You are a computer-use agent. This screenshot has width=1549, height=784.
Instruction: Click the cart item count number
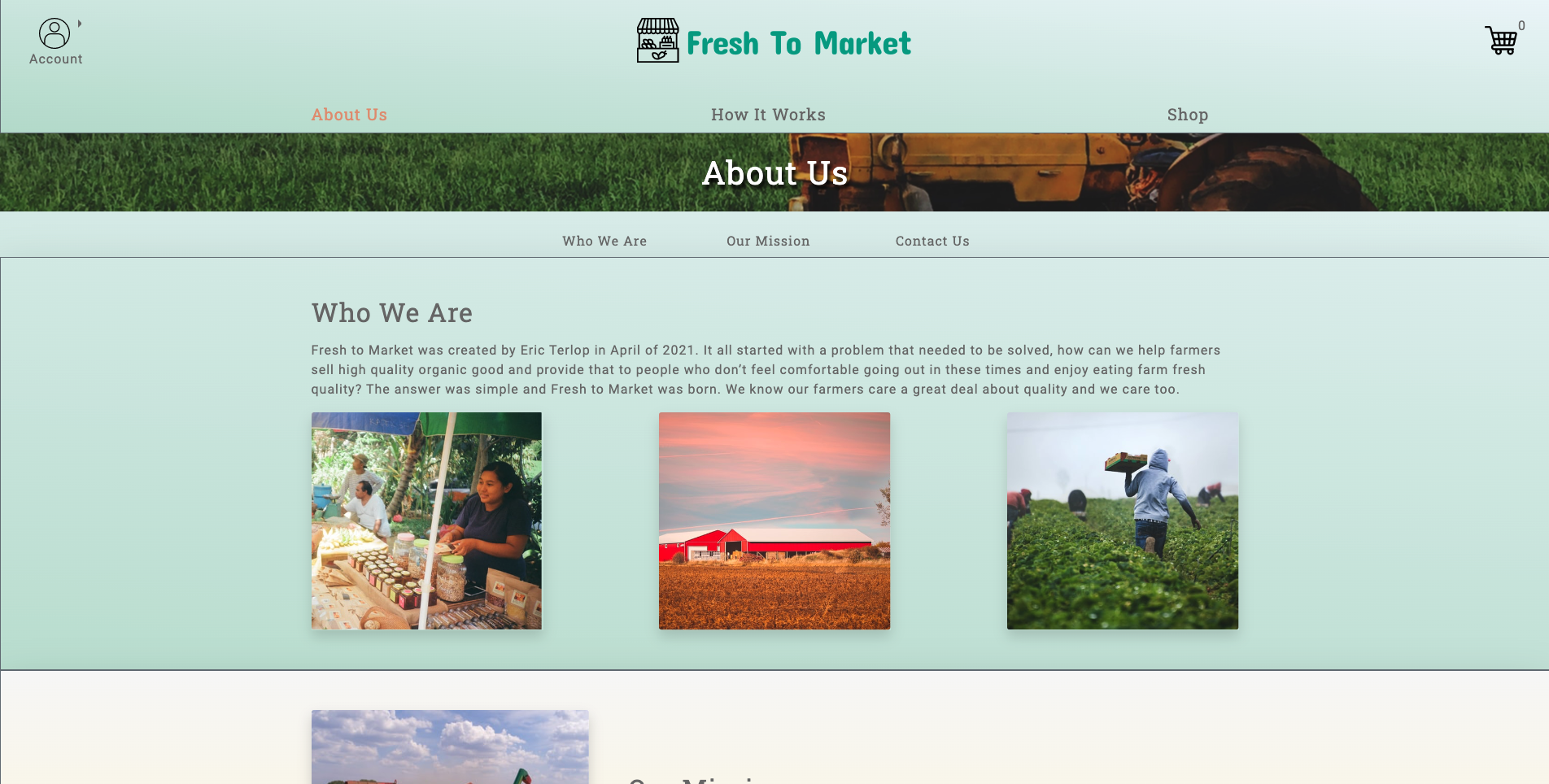pos(1521,26)
